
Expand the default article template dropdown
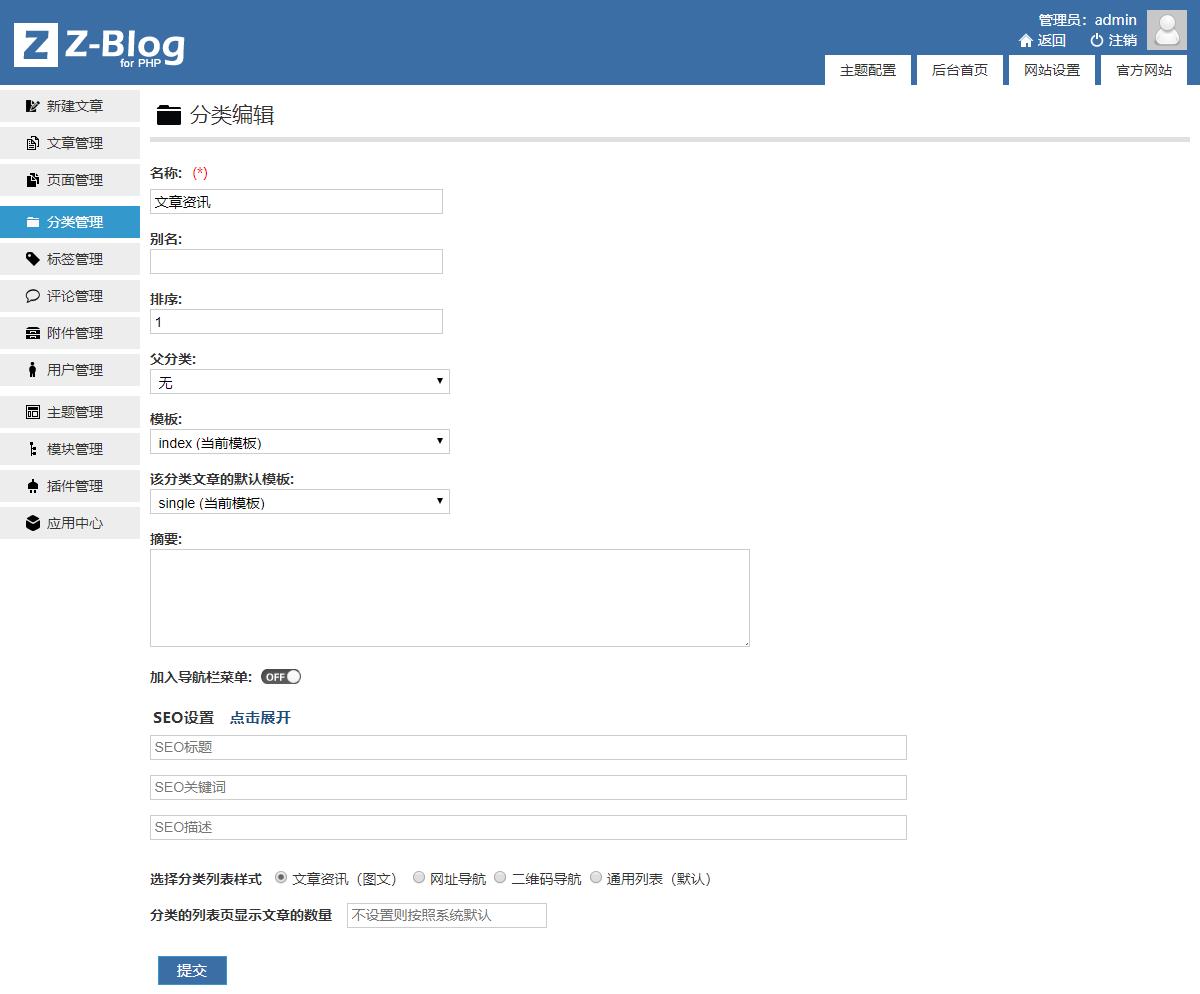click(x=299, y=502)
